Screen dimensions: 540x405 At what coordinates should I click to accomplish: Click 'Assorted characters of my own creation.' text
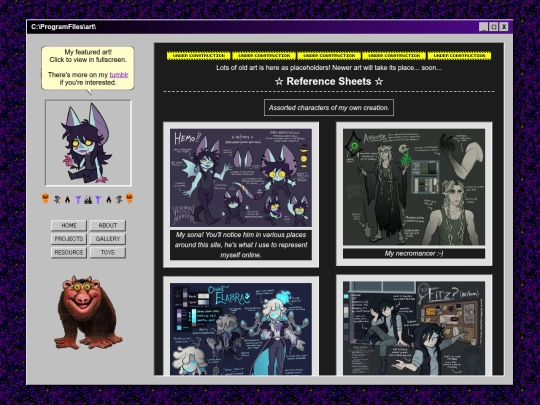tap(329, 108)
